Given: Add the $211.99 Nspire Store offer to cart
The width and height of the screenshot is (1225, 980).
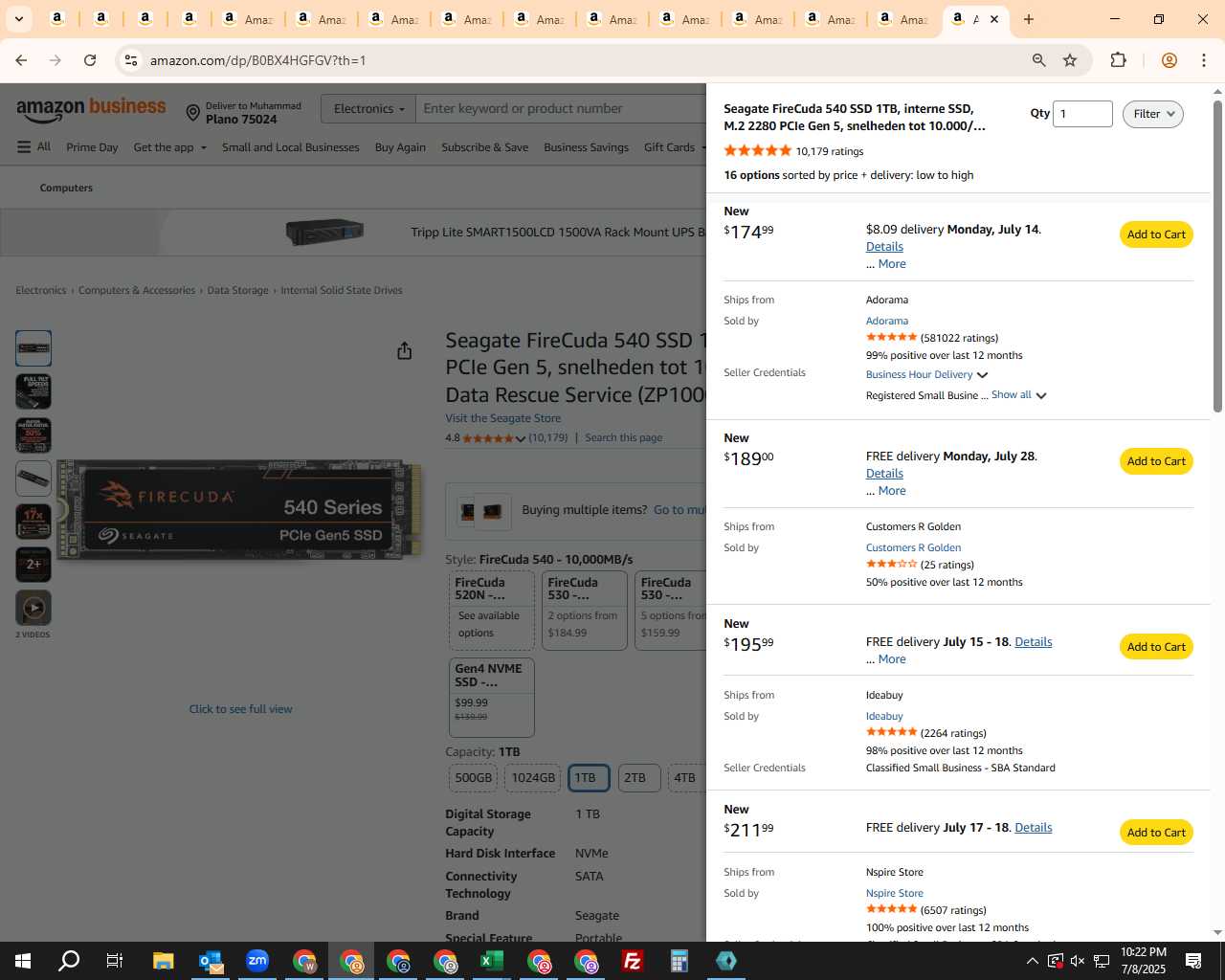Looking at the screenshot, I should 1156,833.
